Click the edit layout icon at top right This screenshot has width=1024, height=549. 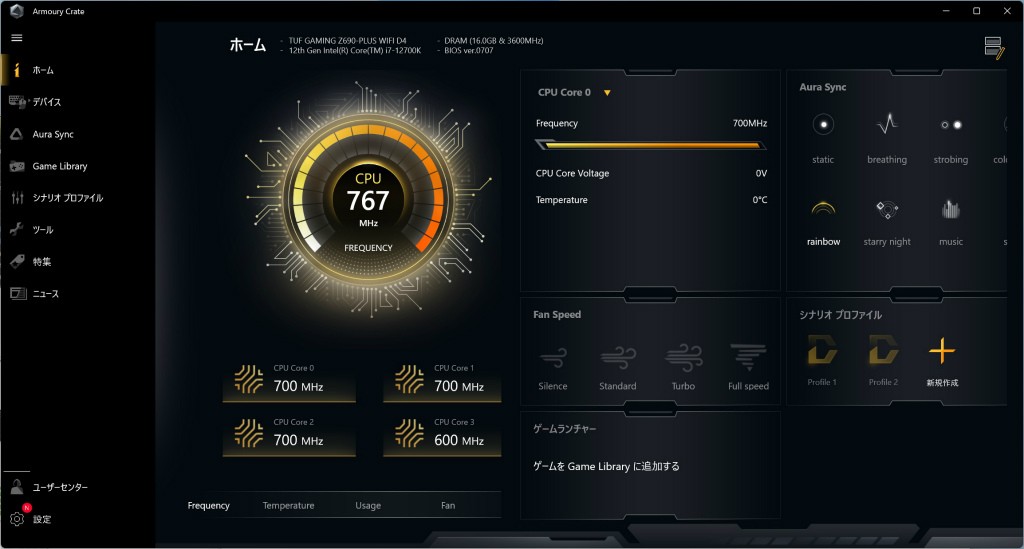[993, 48]
